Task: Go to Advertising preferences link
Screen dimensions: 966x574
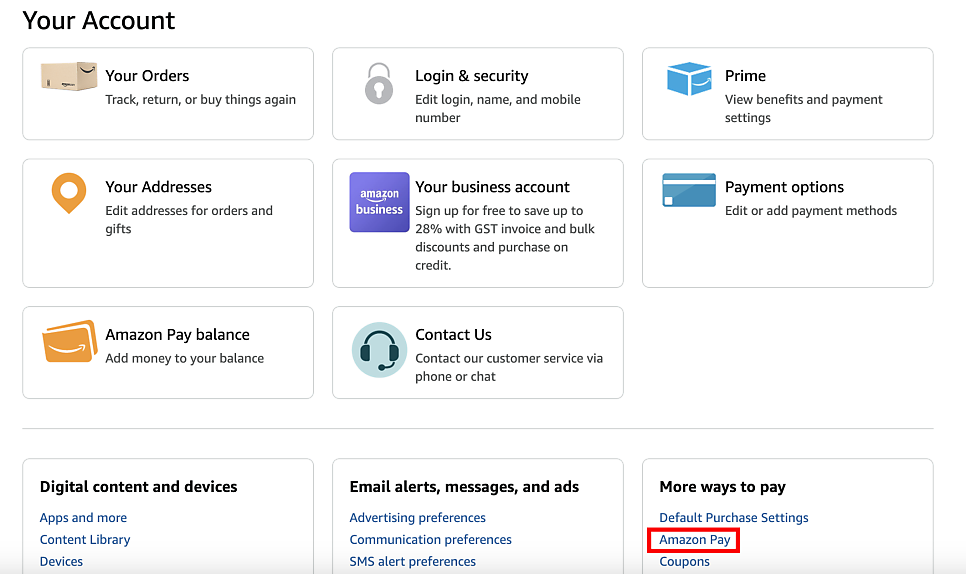Action: (418, 518)
